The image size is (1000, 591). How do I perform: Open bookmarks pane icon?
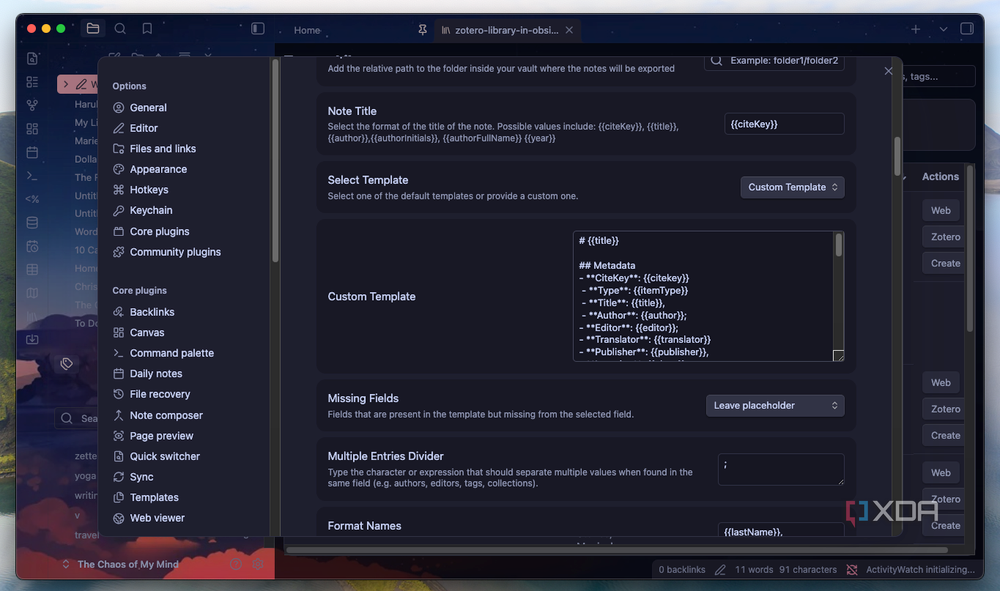147,29
